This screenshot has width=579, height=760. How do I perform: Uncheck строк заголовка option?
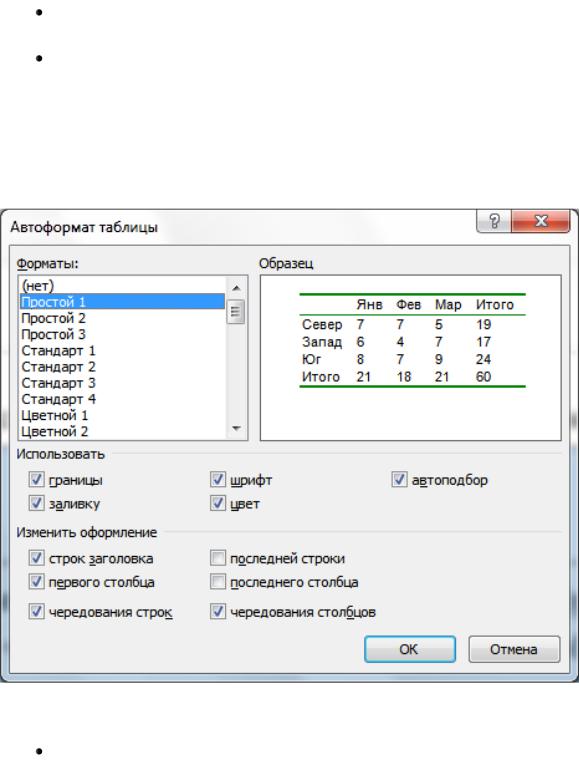pos(36,558)
